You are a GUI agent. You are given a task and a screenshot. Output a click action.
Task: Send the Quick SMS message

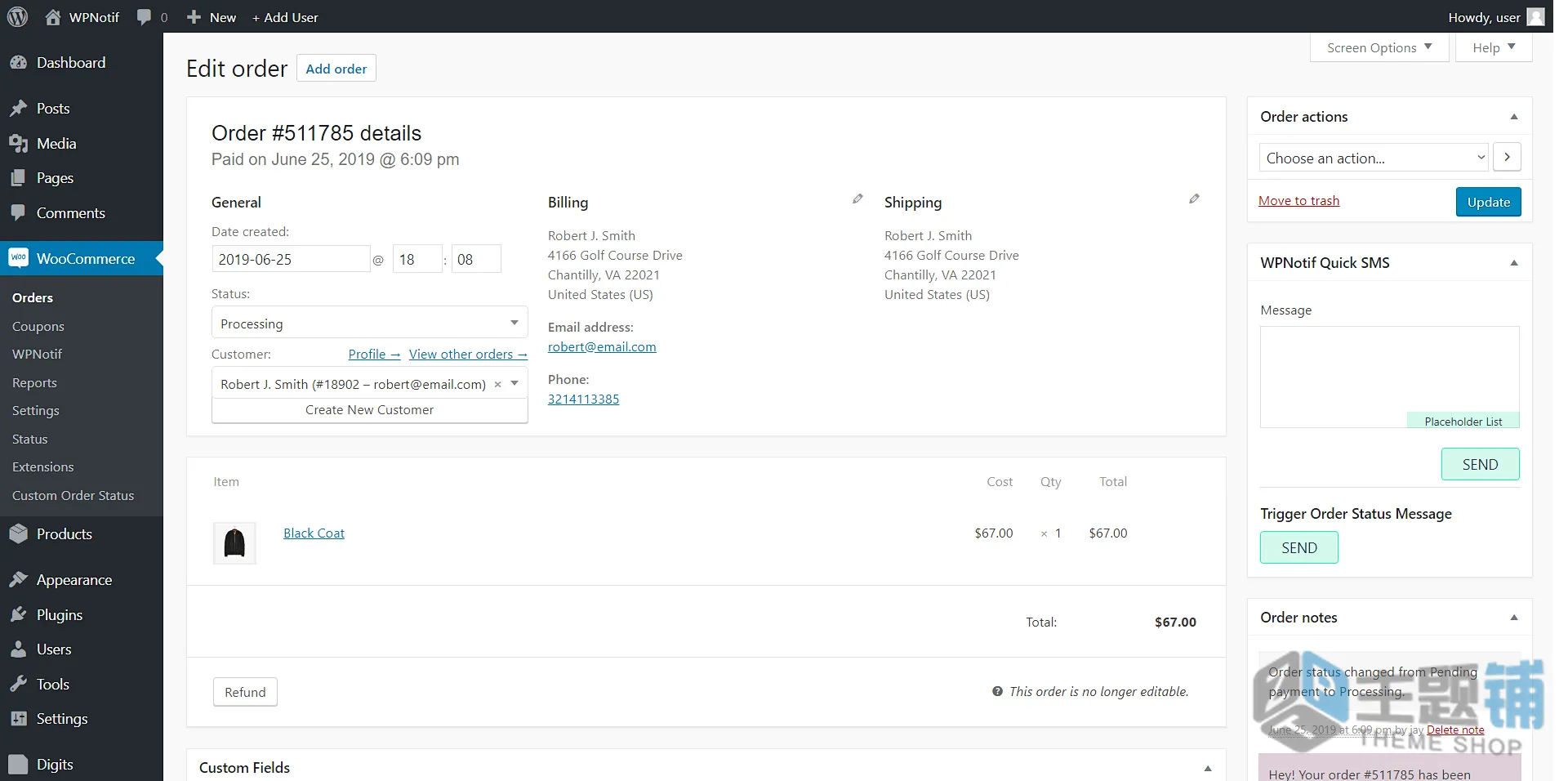pyautogui.click(x=1480, y=464)
